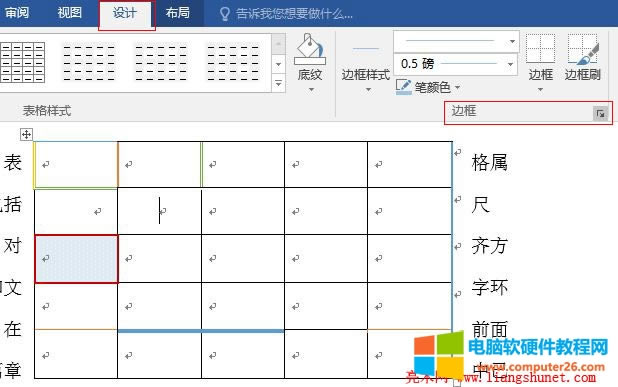
Task: Select the first grid table style thumbnail
Action: 22,63
